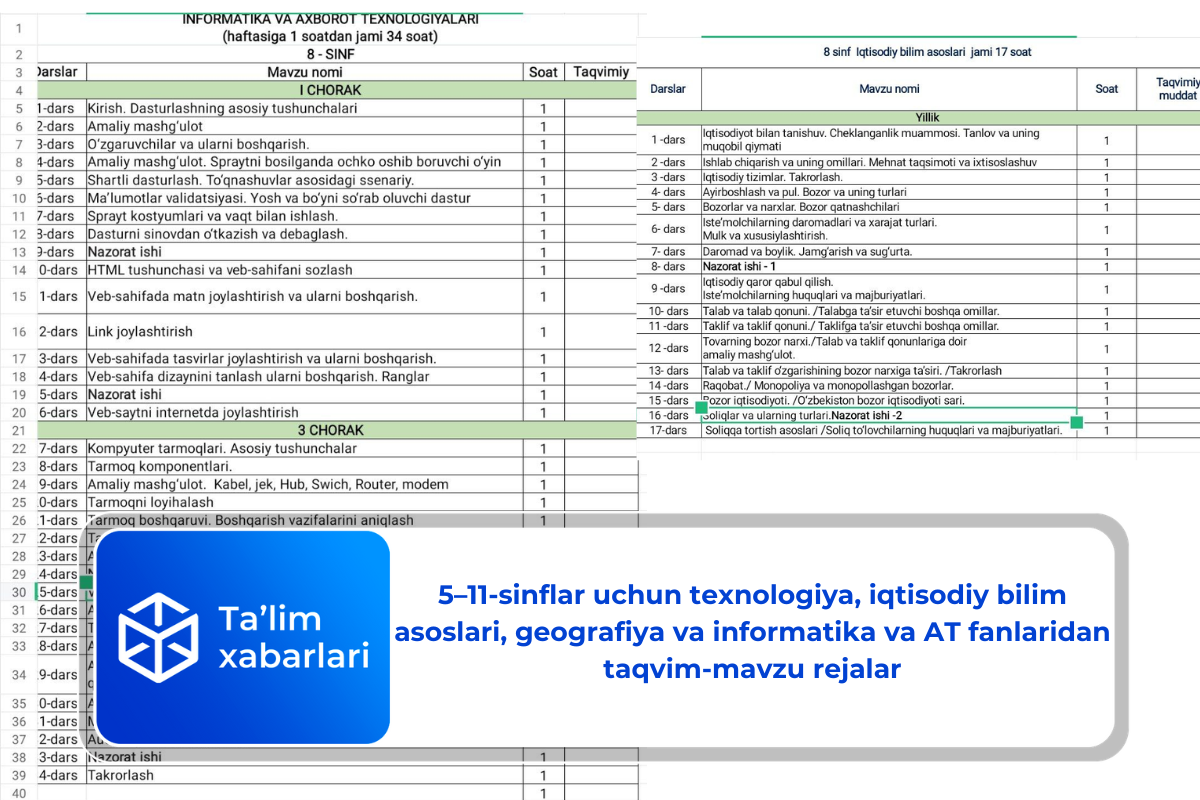Image resolution: width=1200 pixels, height=800 pixels.
Task: Click row number 15 on the left sheet
Action: click(17, 295)
